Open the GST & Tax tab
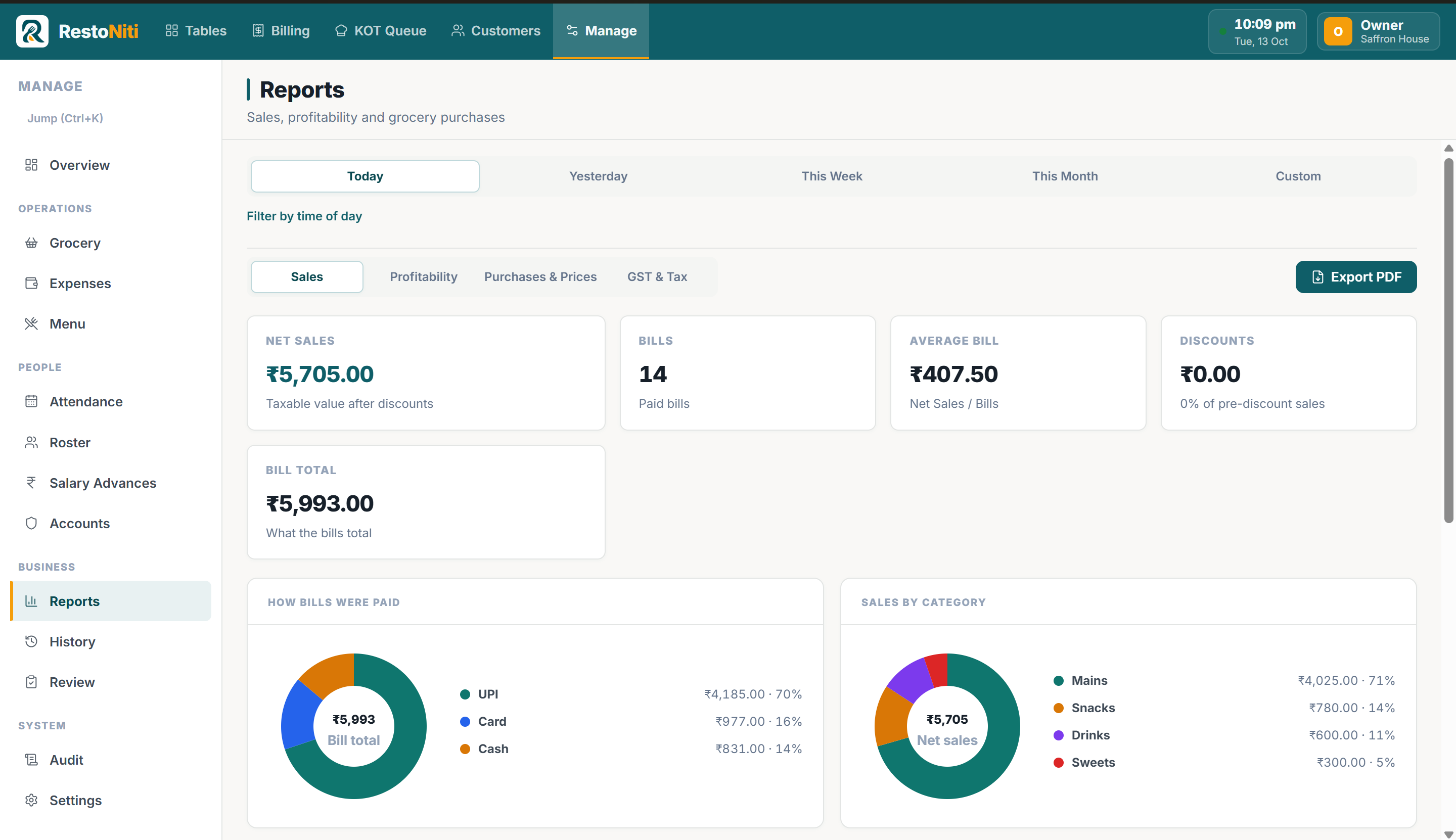Image resolution: width=1456 pixels, height=840 pixels. [657, 277]
